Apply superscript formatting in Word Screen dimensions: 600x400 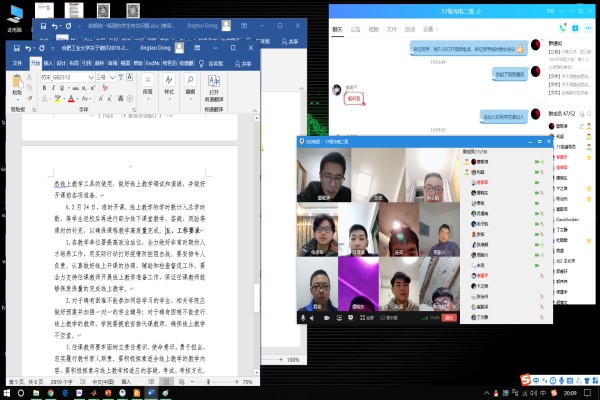point(93,88)
